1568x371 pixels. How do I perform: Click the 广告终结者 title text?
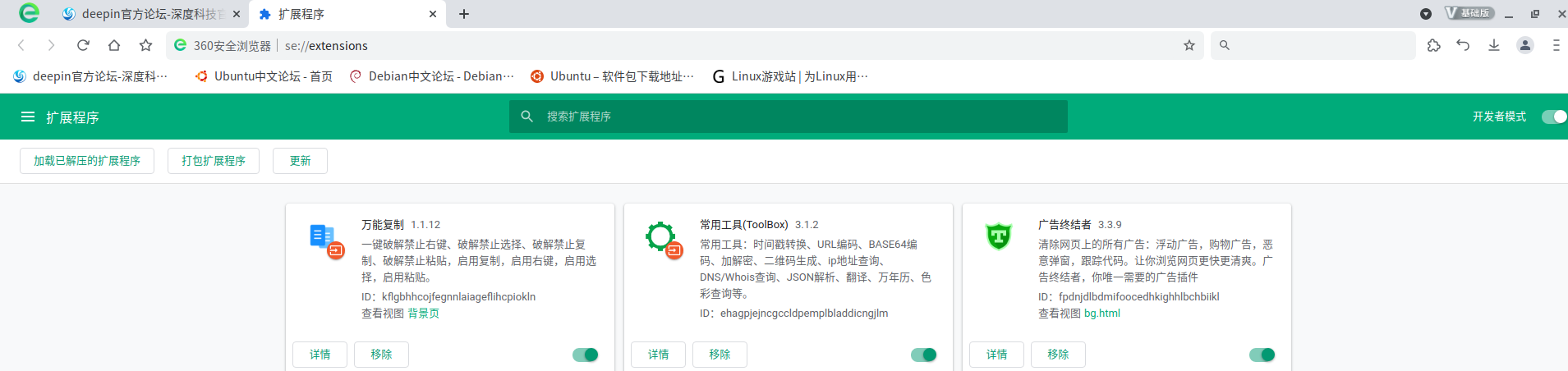[x=1064, y=224]
